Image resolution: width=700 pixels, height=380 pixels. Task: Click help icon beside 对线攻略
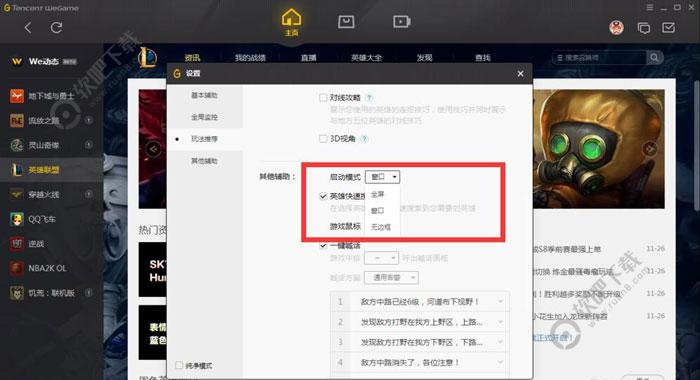click(x=369, y=97)
